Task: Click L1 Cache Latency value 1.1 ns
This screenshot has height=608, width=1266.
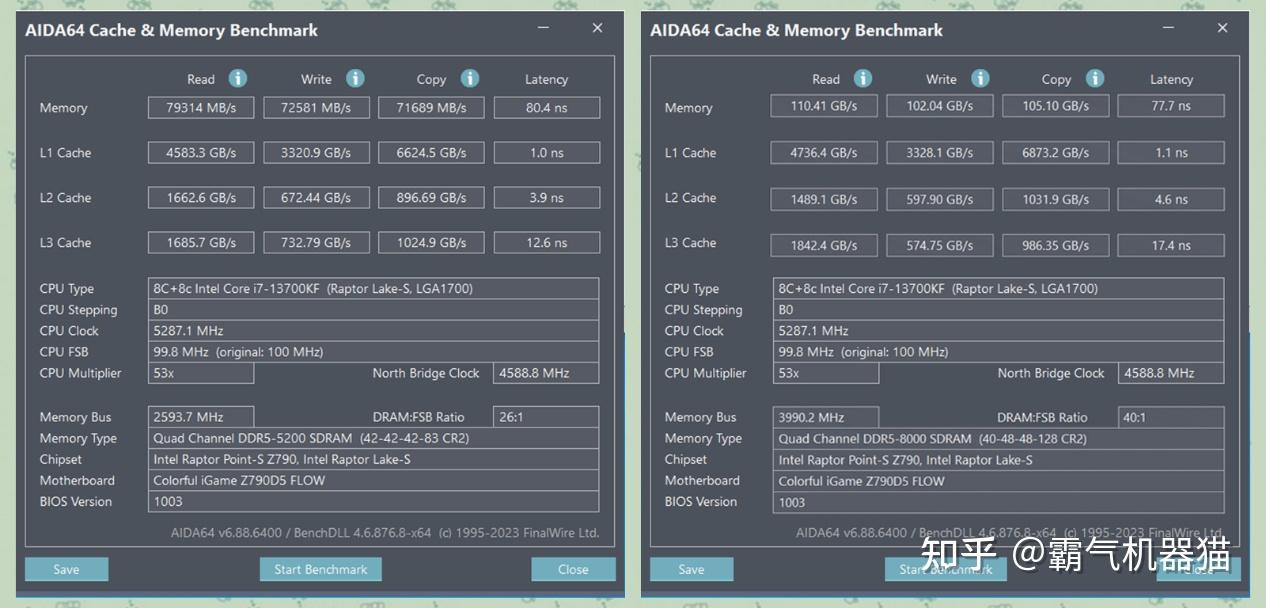Action: pos(1171,152)
